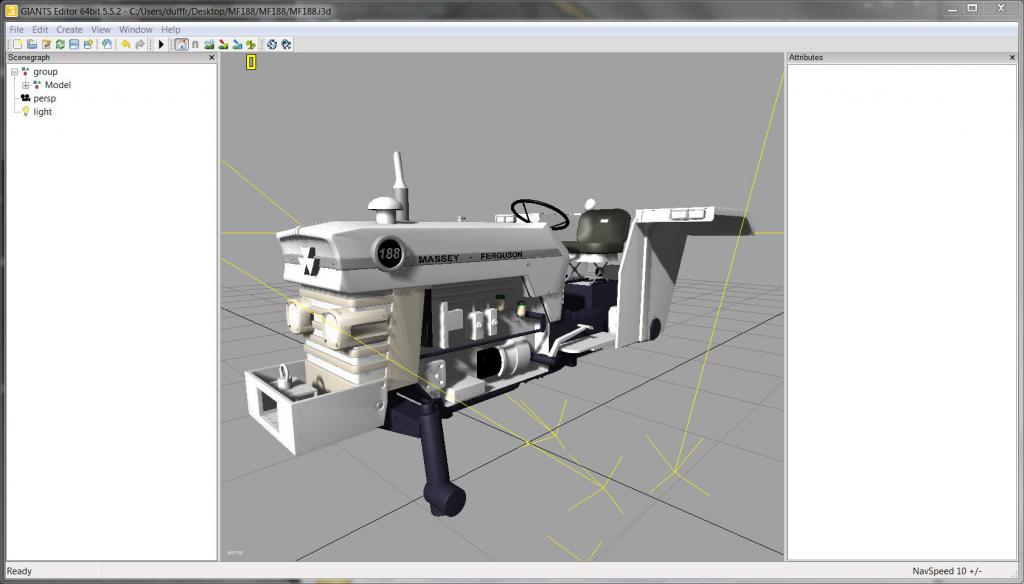Image resolution: width=1024 pixels, height=584 pixels.
Task: Toggle the highlighted house-shaped toolbar button
Action: pyautogui.click(x=181, y=44)
